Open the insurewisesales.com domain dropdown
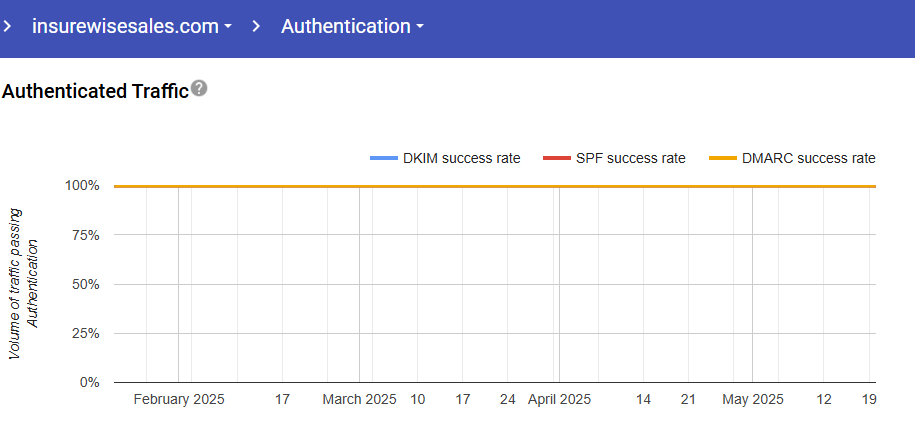 point(125,27)
